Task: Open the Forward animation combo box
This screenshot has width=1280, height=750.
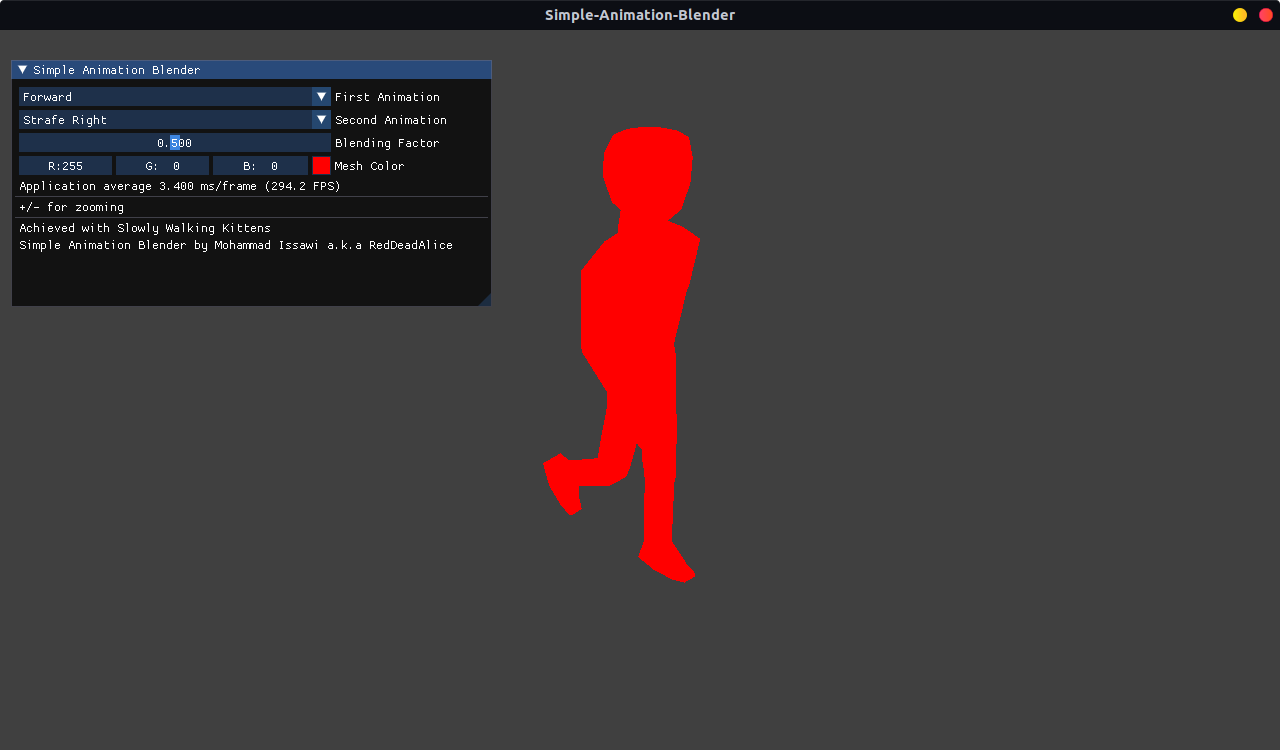Action: (165, 97)
